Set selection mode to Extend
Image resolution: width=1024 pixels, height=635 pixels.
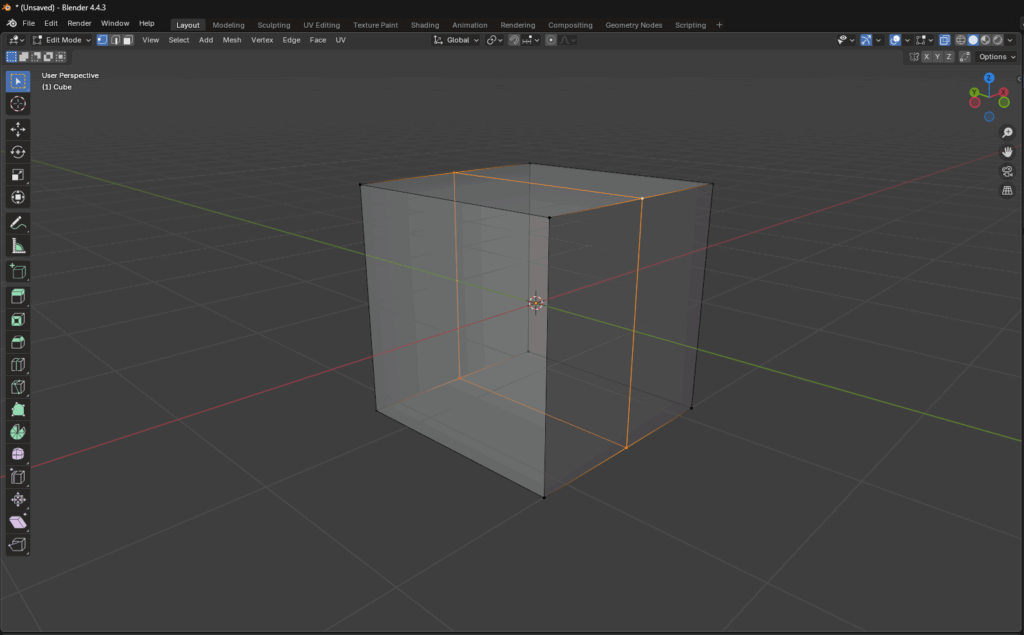tap(24, 57)
